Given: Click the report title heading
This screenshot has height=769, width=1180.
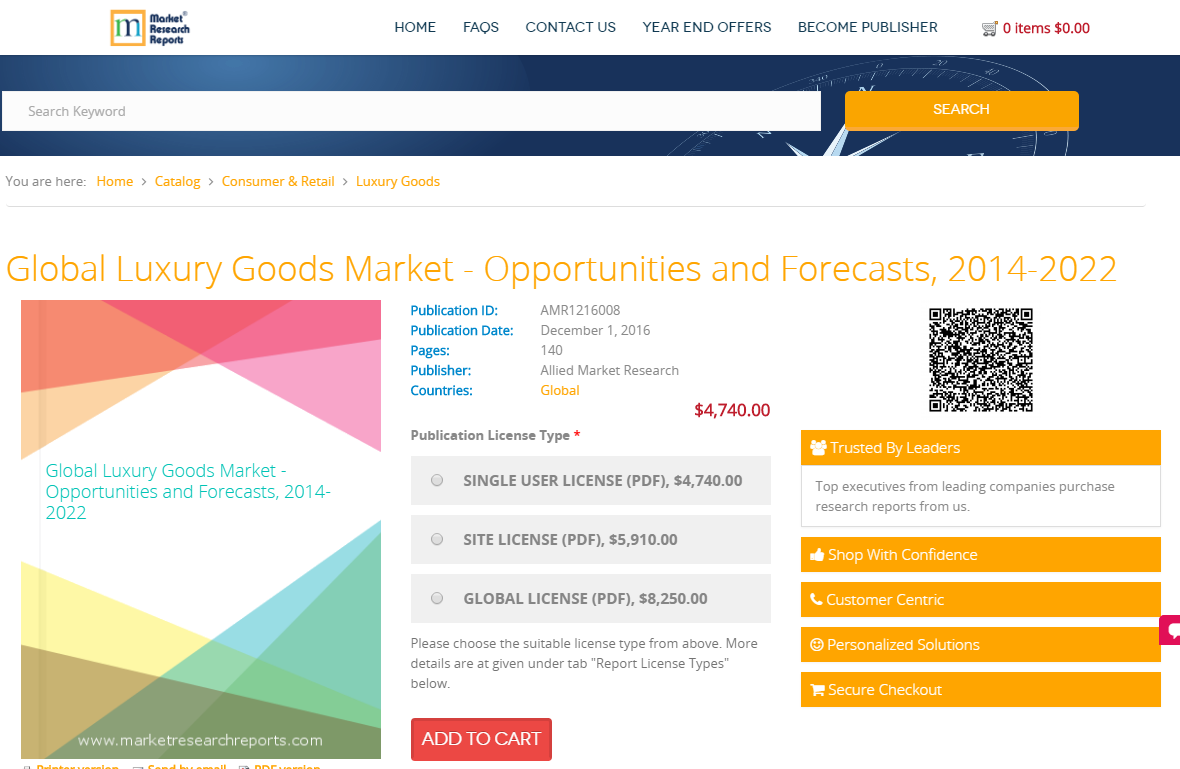Looking at the screenshot, I should click(561, 269).
